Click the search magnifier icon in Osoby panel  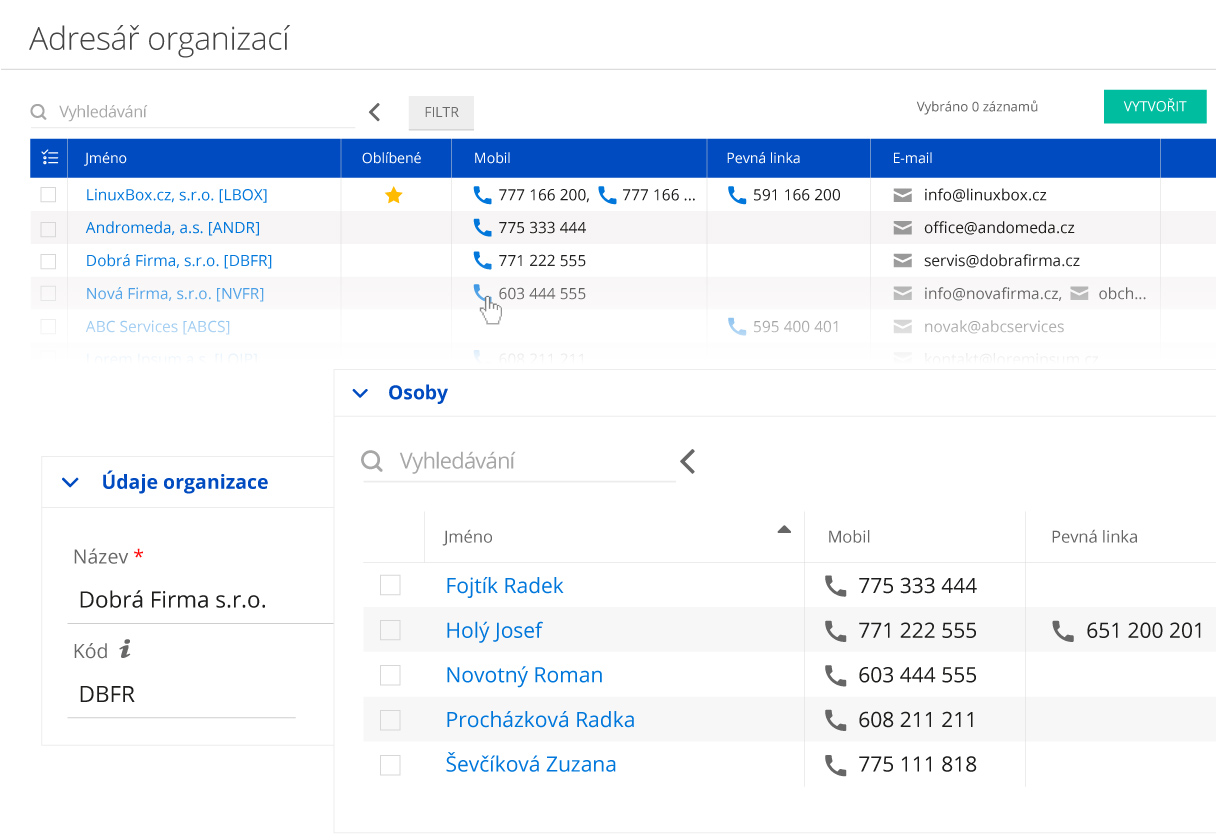(372, 461)
